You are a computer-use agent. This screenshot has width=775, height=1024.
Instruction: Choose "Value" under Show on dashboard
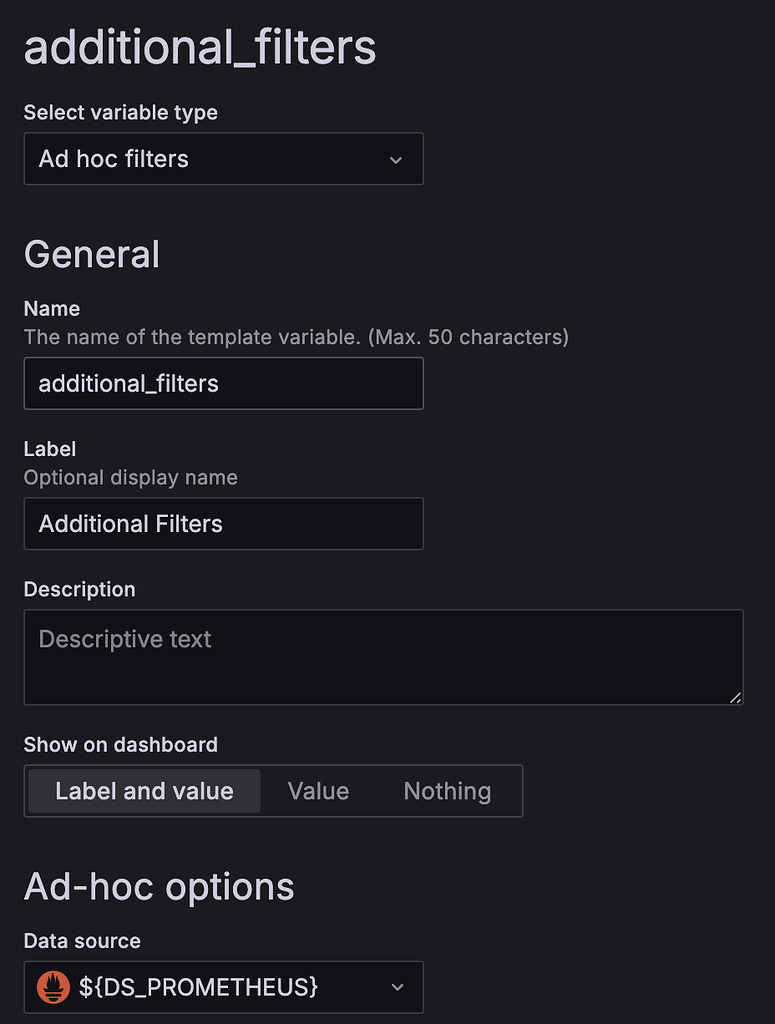click(318, 791)
